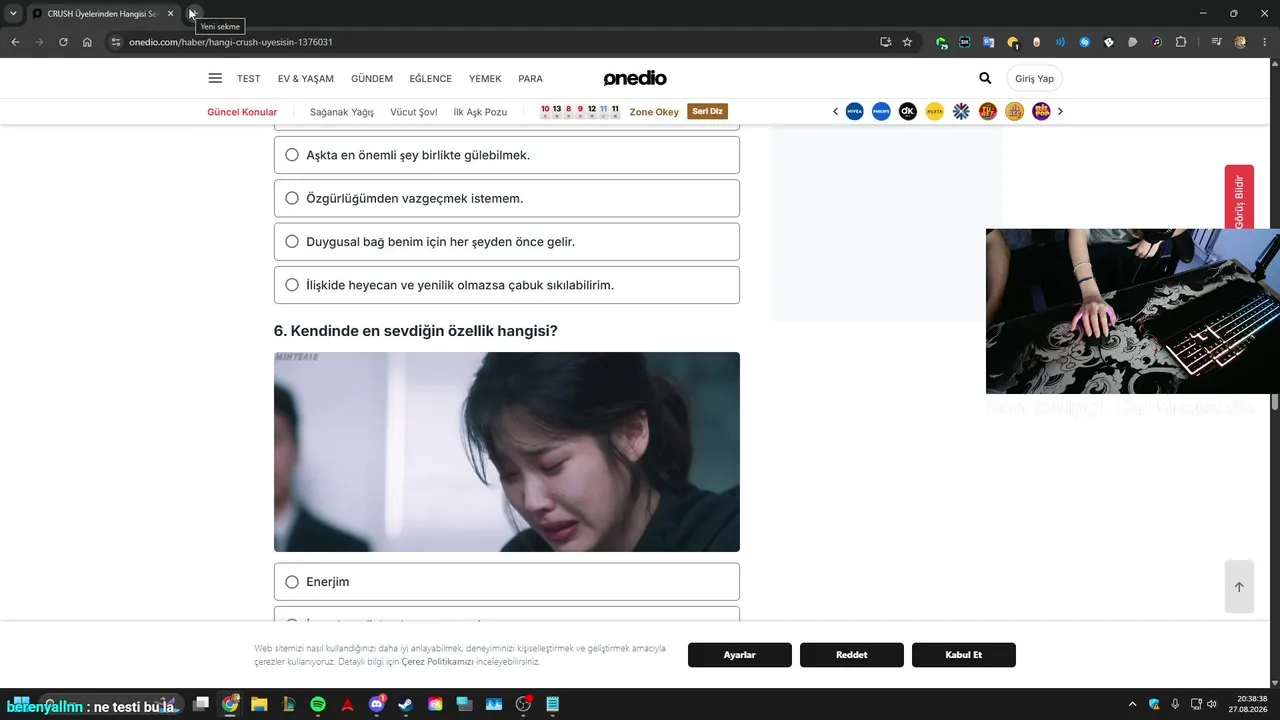
Task: Open the Chrome home page button
Action: coord(87,42)
